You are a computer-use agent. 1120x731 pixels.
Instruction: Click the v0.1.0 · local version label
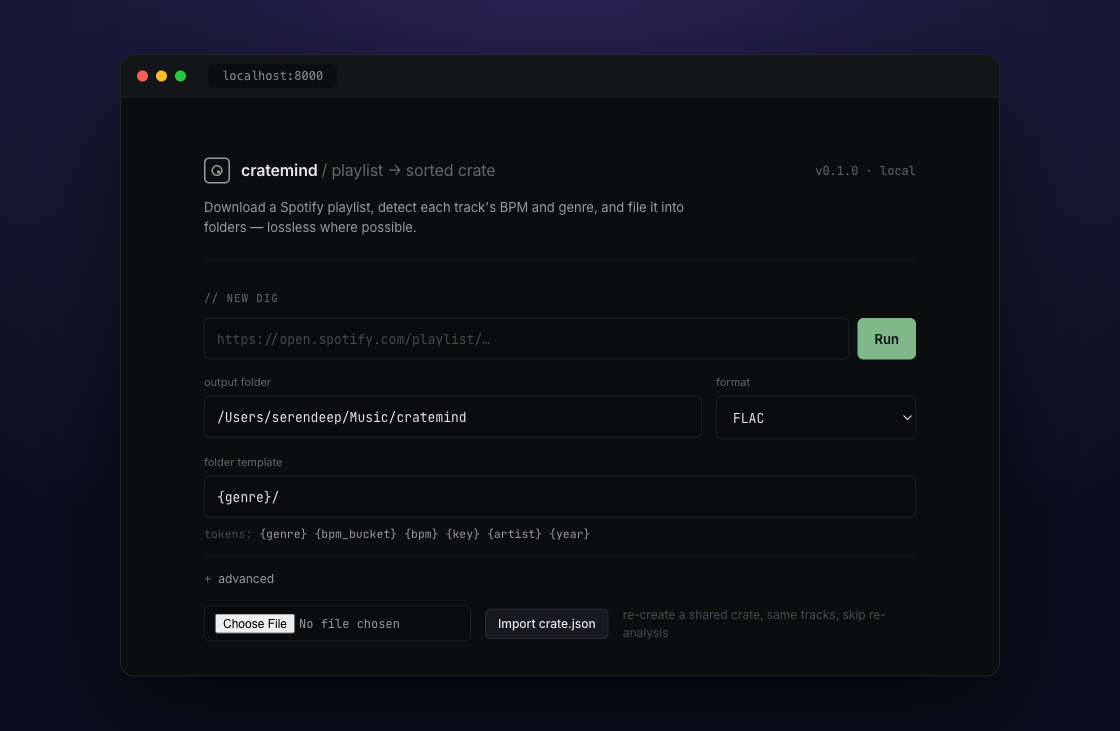point(865,171)
